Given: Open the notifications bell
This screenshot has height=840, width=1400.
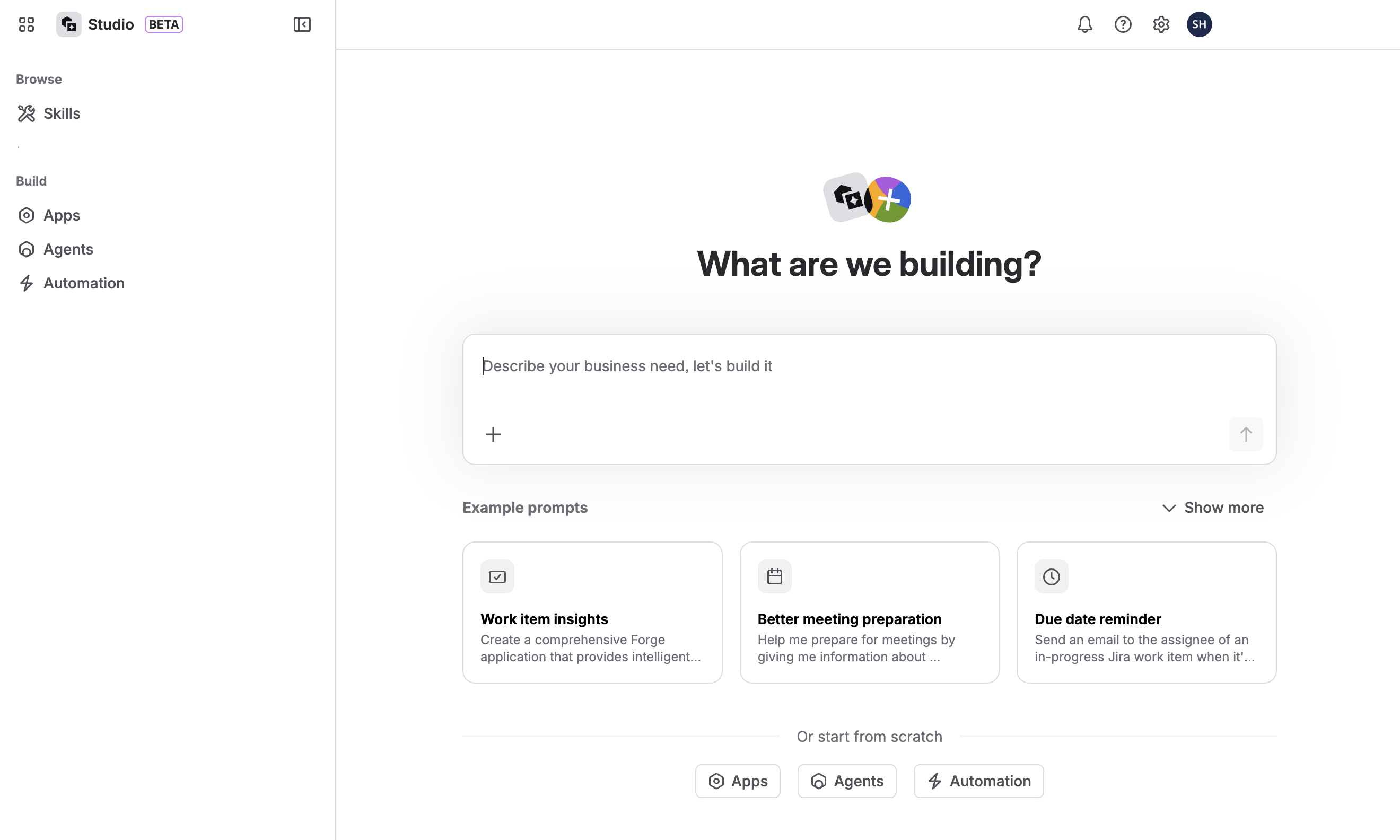Looking at the screenshot, I should coord(1085,24).
